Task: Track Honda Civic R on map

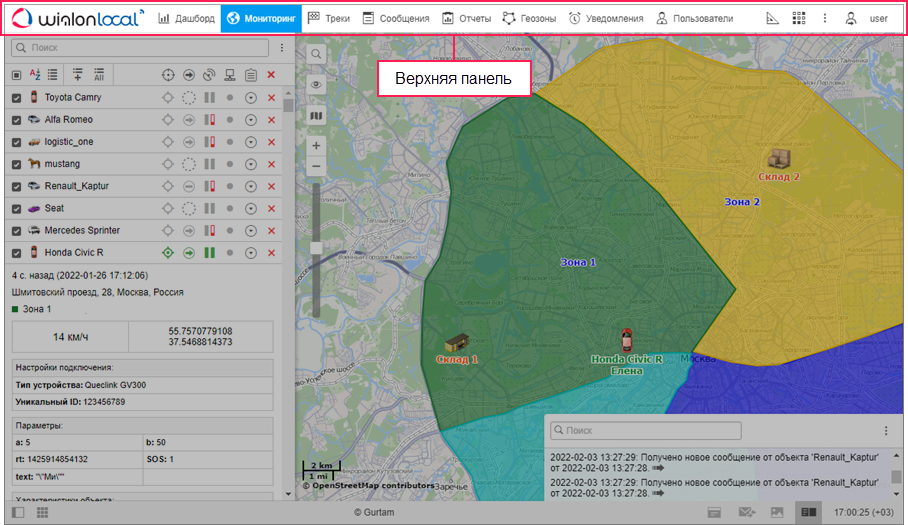Action: (168, 253)
